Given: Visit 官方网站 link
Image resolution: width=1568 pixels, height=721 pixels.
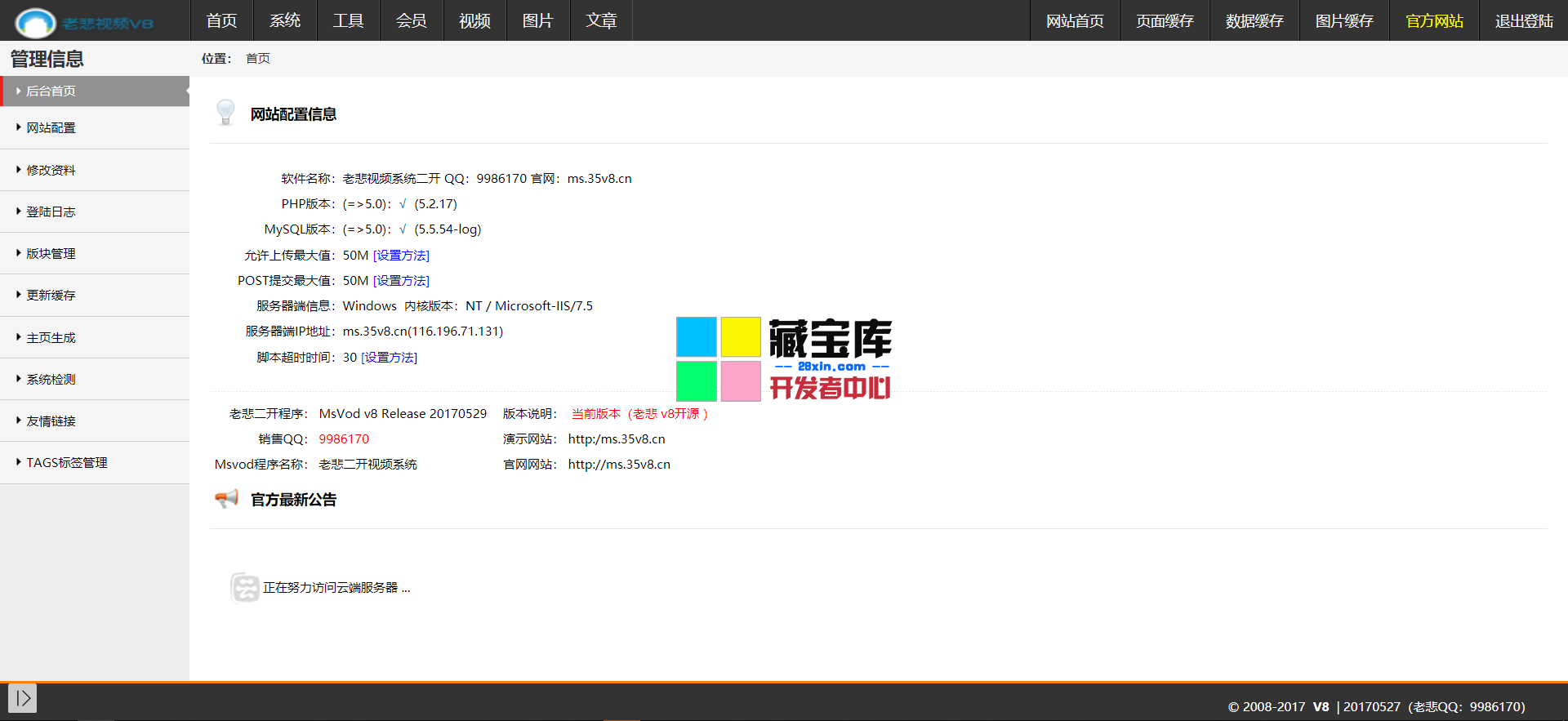Looking at the screenshot, I should pyautogui.click(x=1434, y=20).
